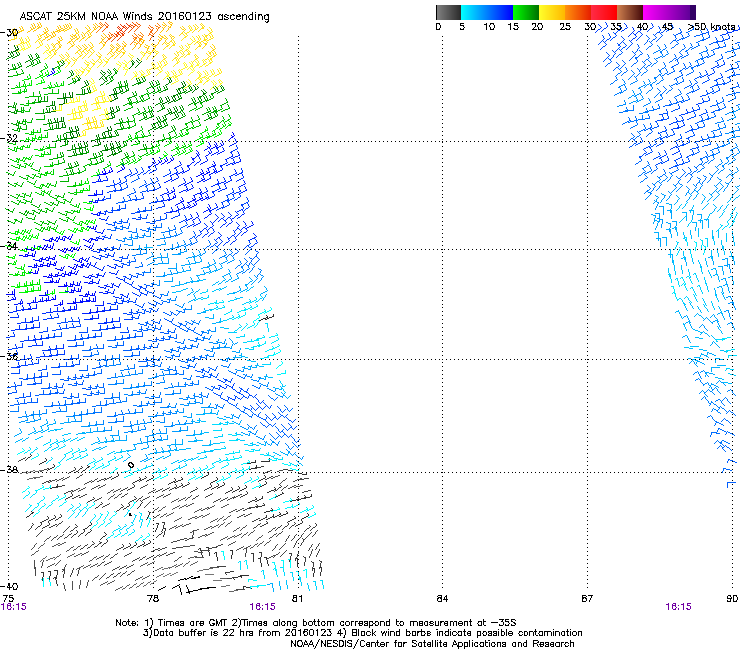Click the yellow 20-25 knots legend segment
Screen dimensions: 740x650
coord(552,12)
